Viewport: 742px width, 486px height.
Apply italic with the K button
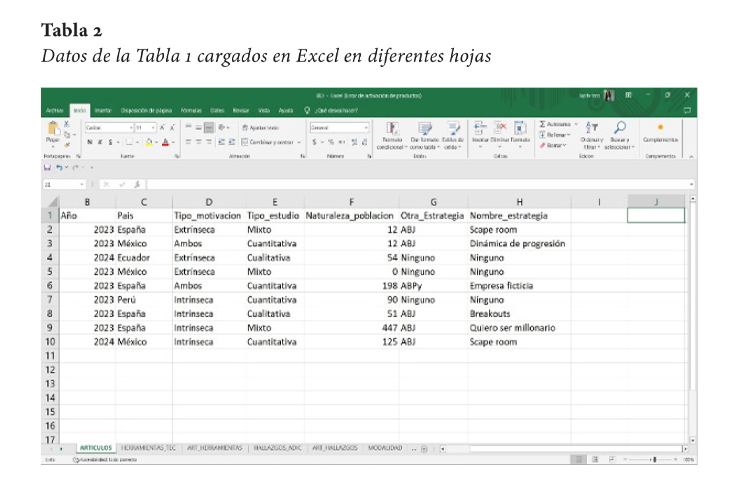pyautogui.click(x=100, y=142)
